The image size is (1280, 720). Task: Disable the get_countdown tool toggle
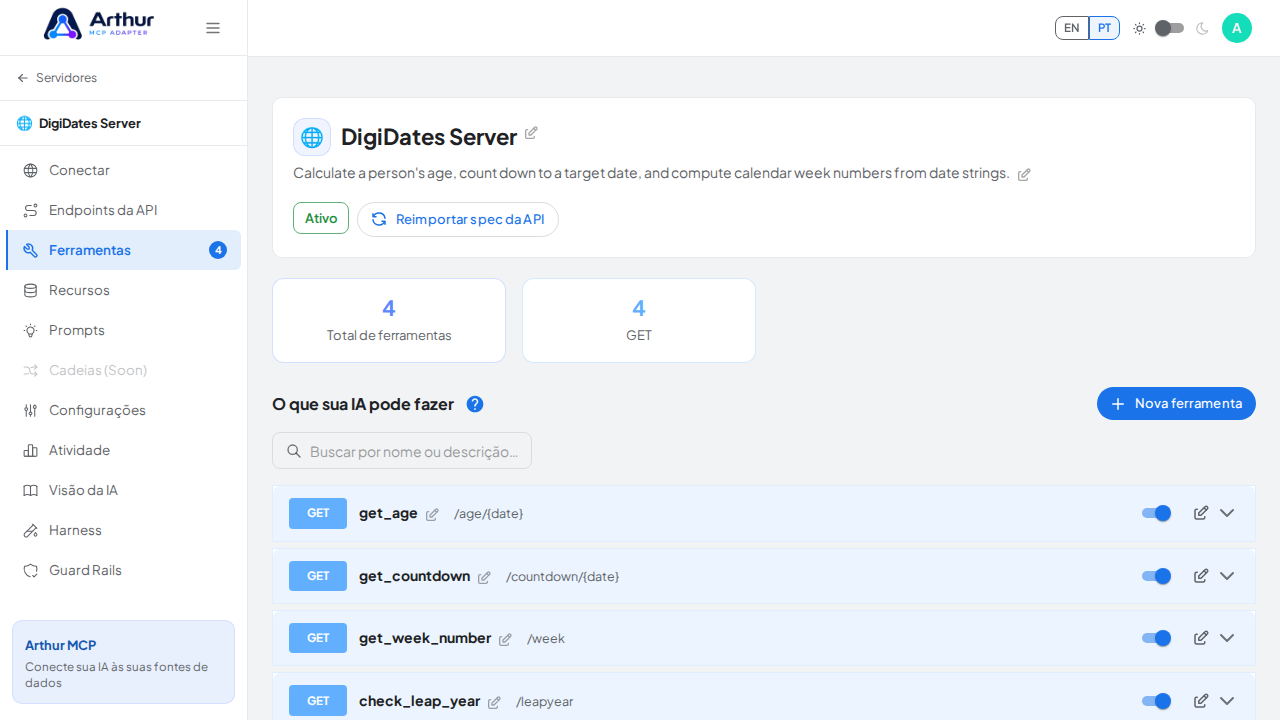coord(1156,576)
